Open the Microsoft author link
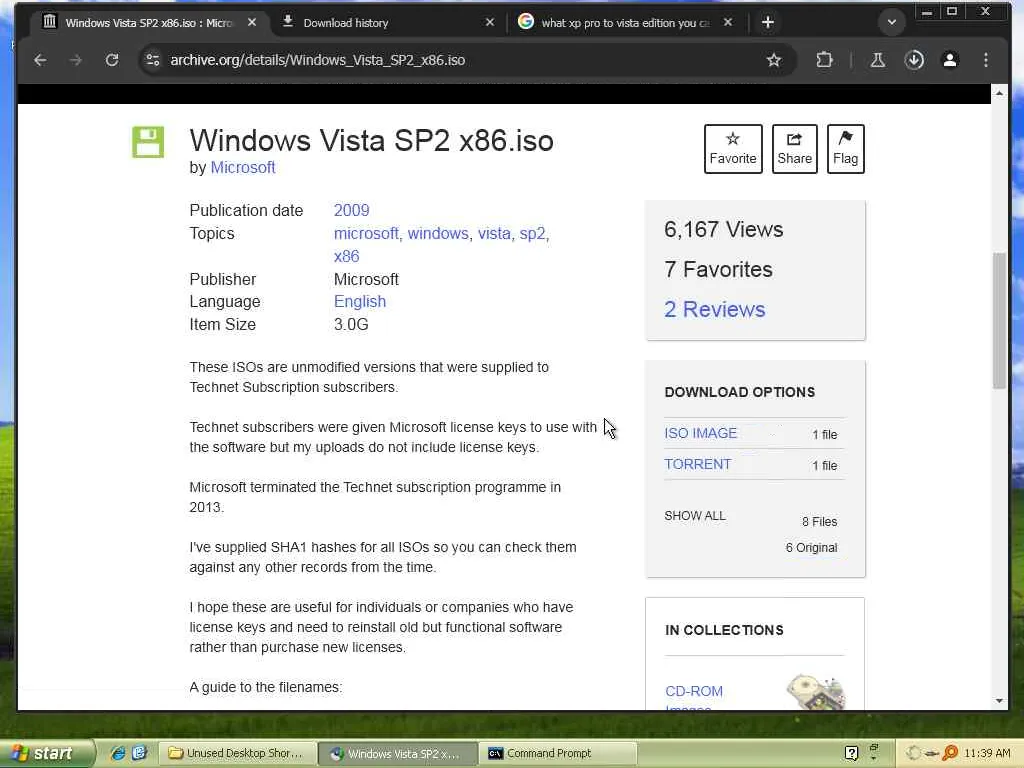Viewport: 1024px width, 768px height. pyautogui.click(x=242, y=168)
